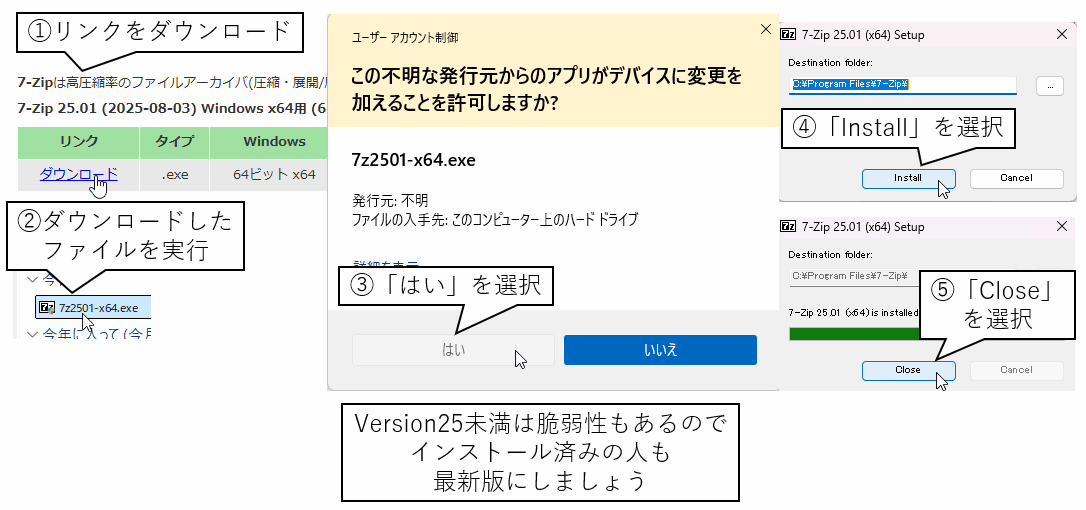
Task: Close the lower 7-Zip Setup window with X
Action: coord(1062,226)
